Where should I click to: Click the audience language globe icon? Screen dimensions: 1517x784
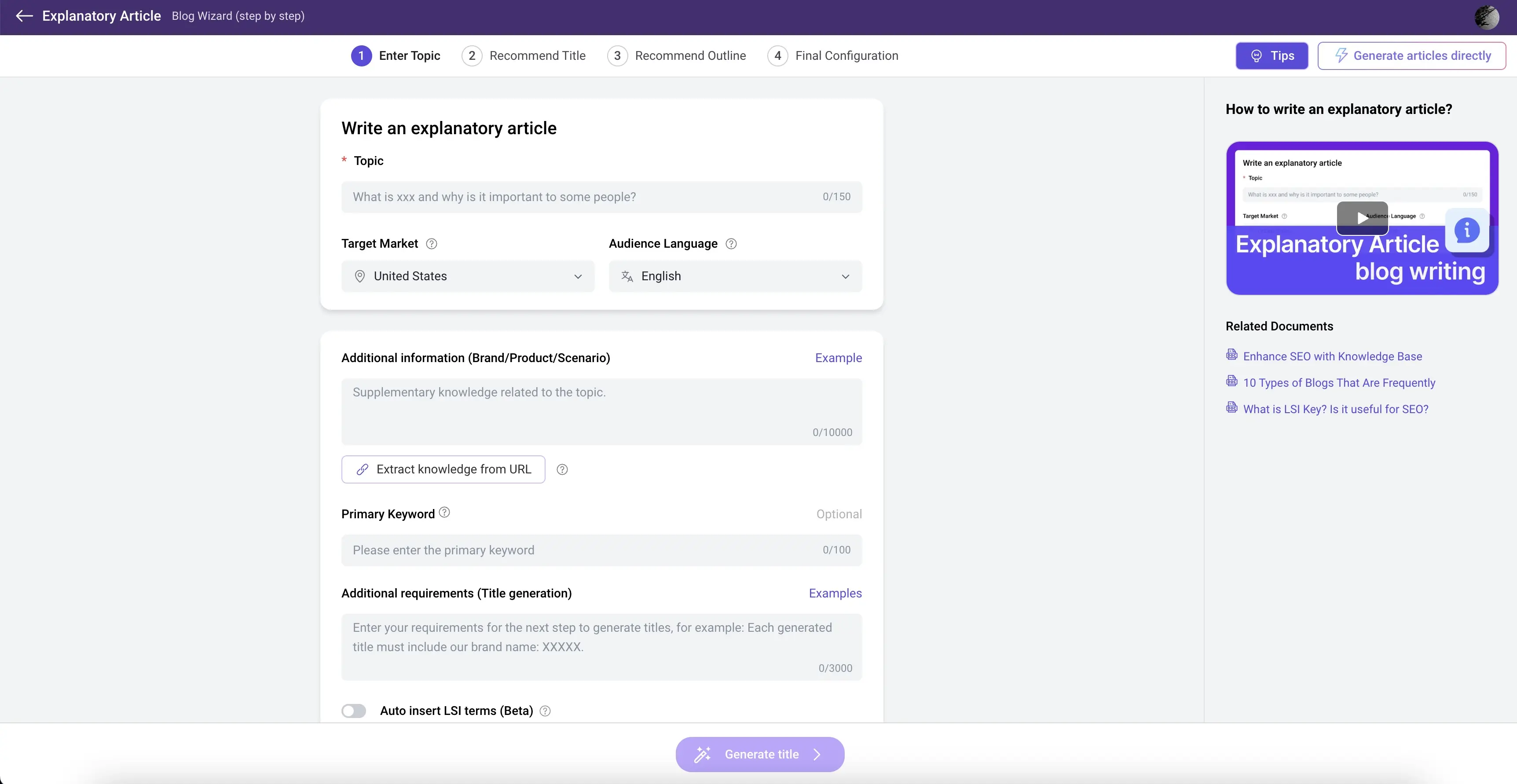click(x=627, y=276)
